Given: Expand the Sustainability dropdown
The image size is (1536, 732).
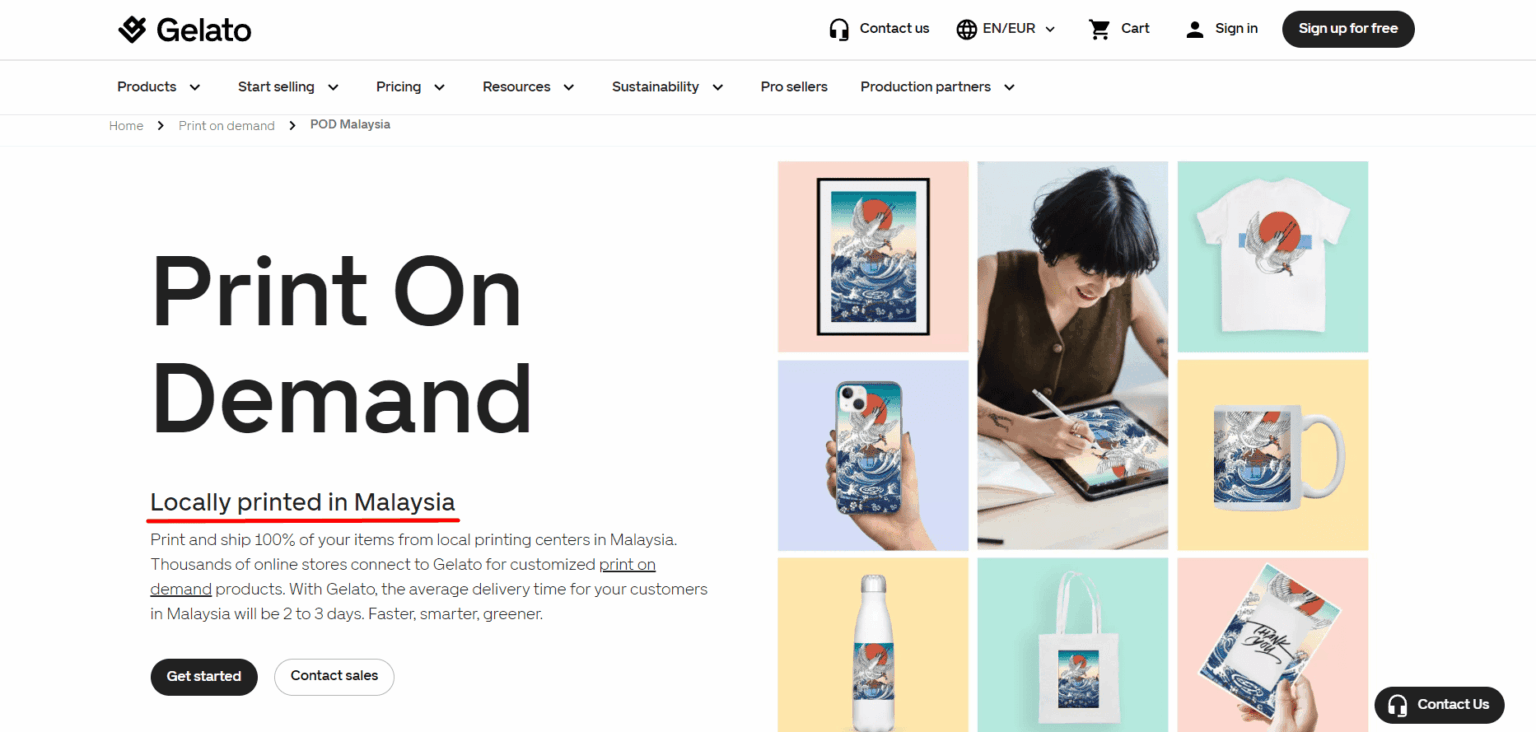Looking at the screenshot, I should point(668,87).
